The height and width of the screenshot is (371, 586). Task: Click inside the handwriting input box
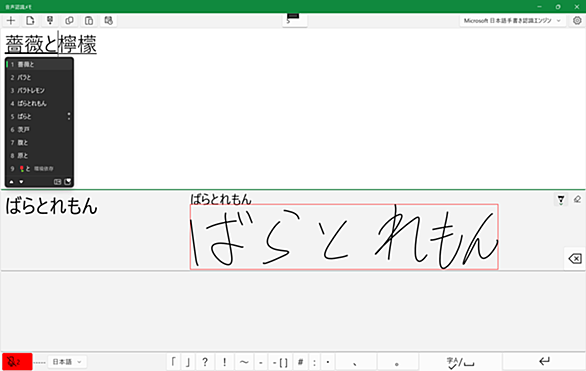tap(344, 236)
